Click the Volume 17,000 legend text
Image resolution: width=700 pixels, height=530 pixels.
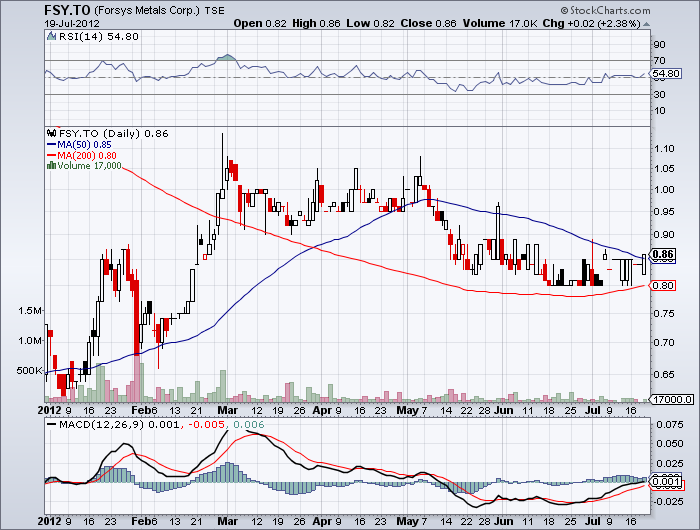pos(89,166)
